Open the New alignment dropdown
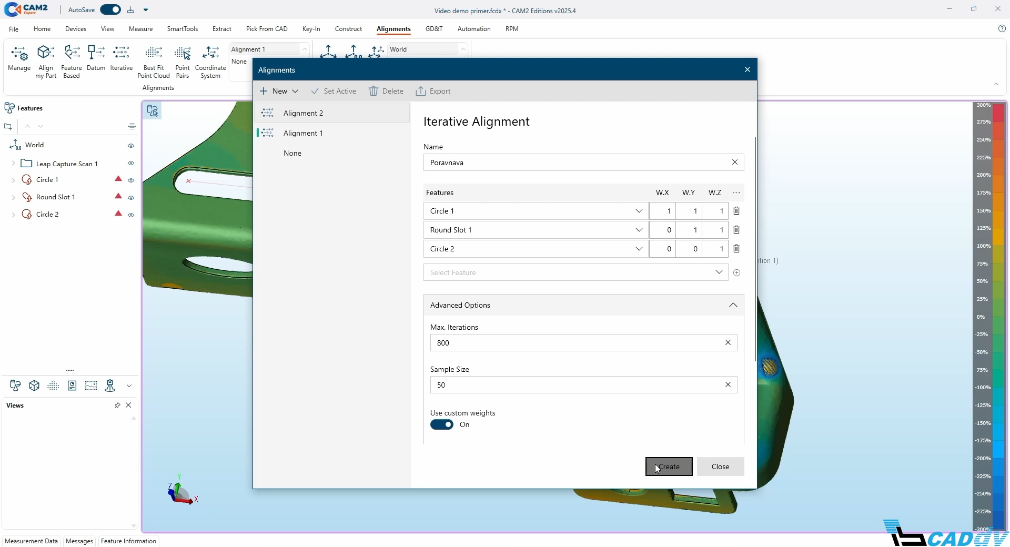 279,91
